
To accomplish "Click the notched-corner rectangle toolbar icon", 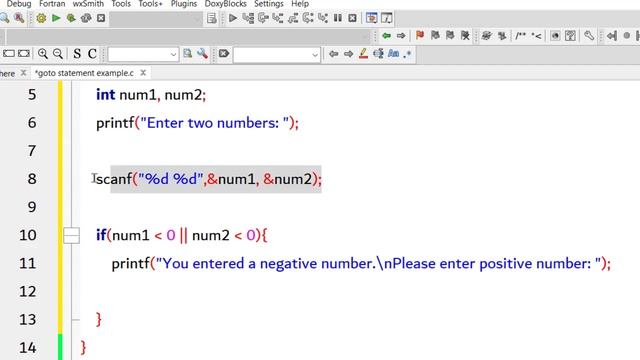I will [24, 54].
